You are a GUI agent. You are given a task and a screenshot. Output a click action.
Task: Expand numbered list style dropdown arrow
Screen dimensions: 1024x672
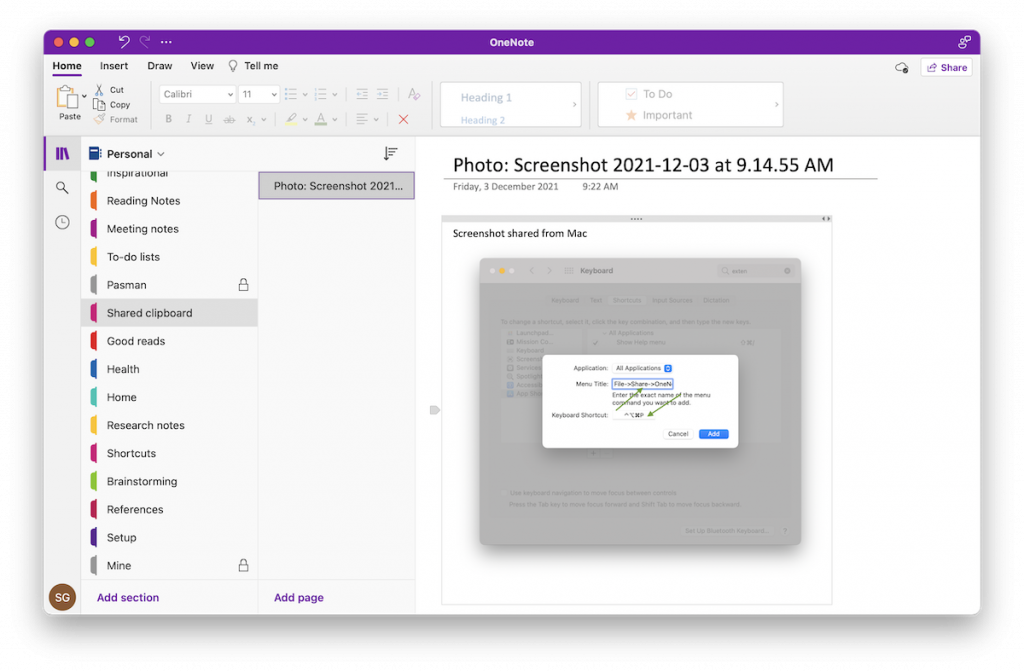[334, 95]
